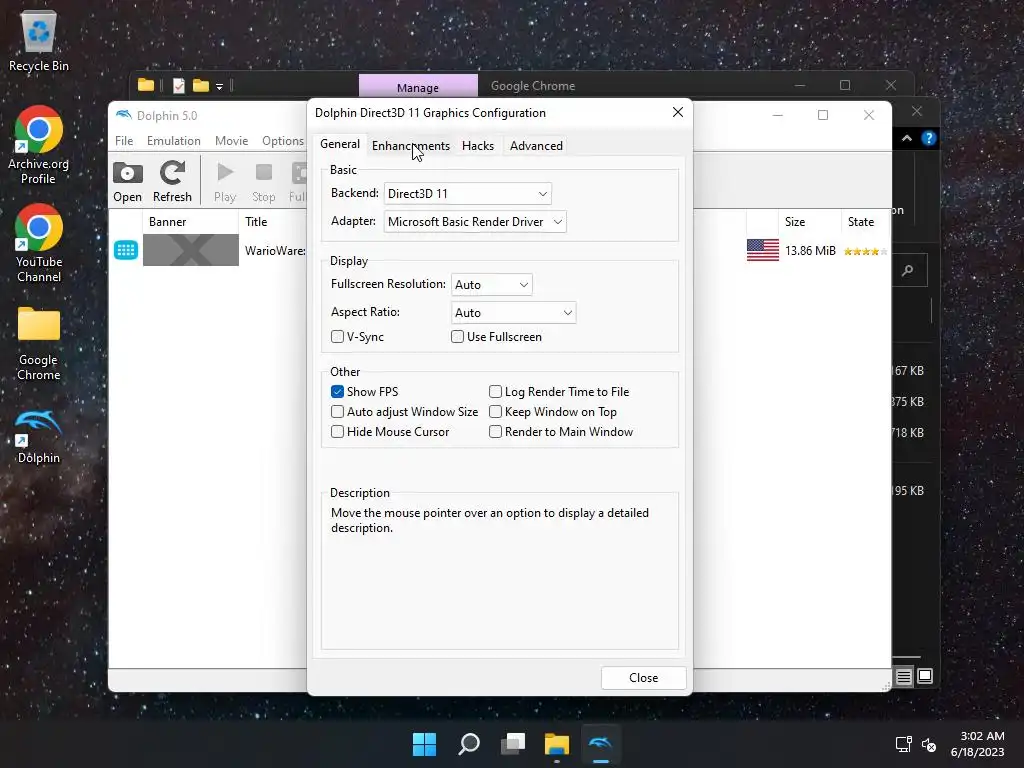Launch the YouTube Channel Chrome shortcut

coord(39,243)
